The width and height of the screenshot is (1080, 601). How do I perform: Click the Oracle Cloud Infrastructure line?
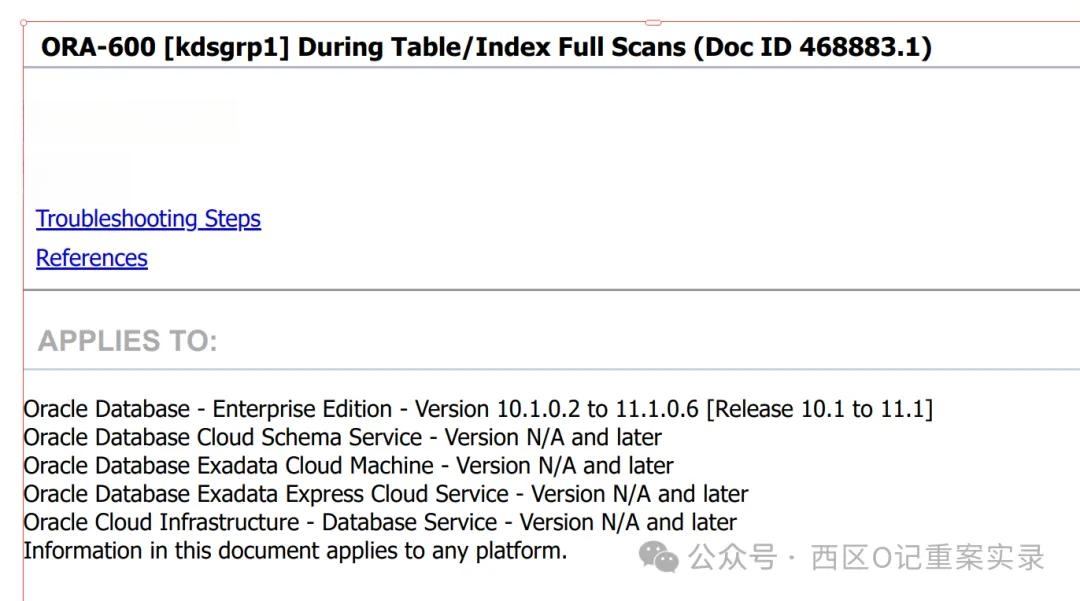(x=380, y=522)
